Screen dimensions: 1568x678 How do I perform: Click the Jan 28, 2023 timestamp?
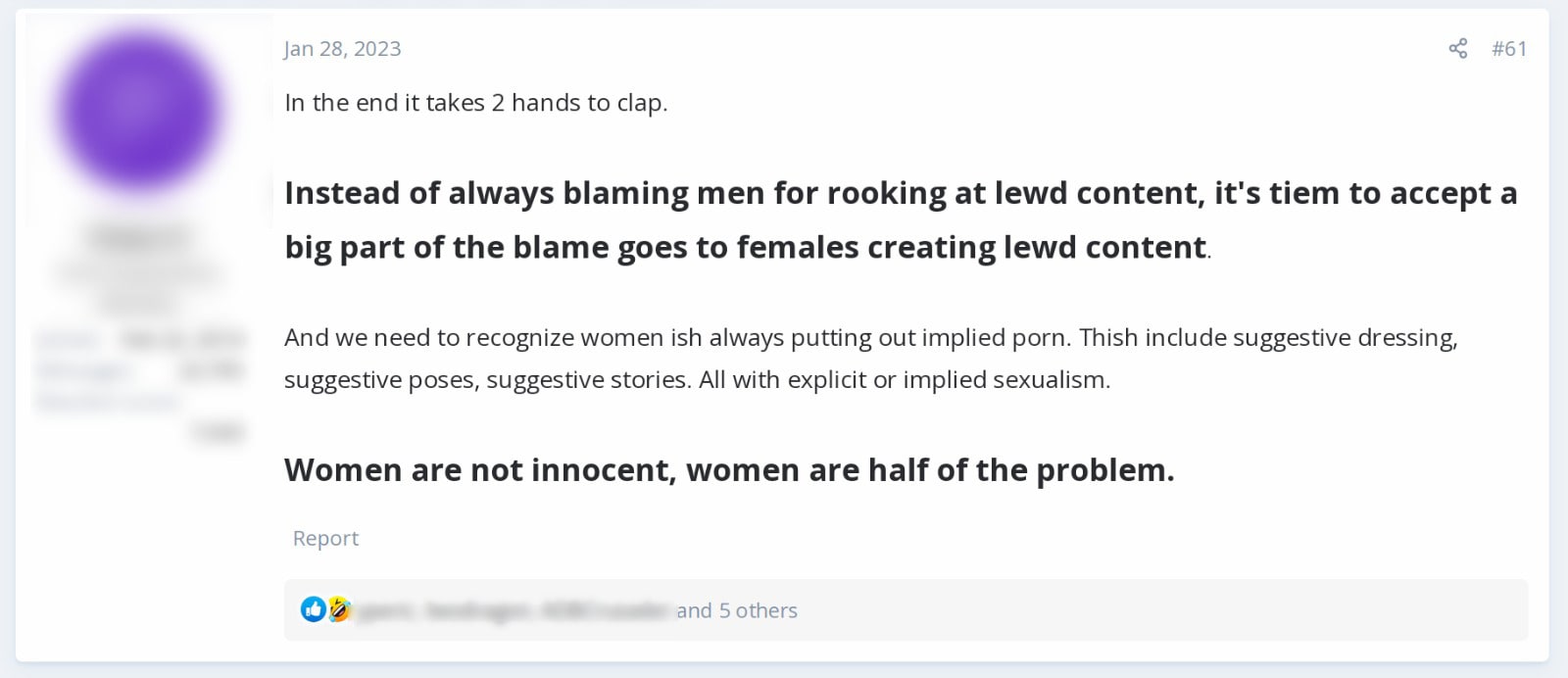coord(342,49)
